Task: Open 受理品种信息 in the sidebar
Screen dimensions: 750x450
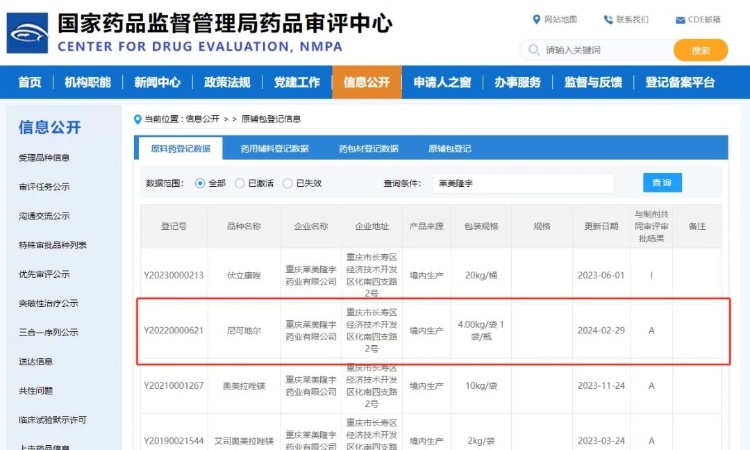Action: click(x=44, y=157)
